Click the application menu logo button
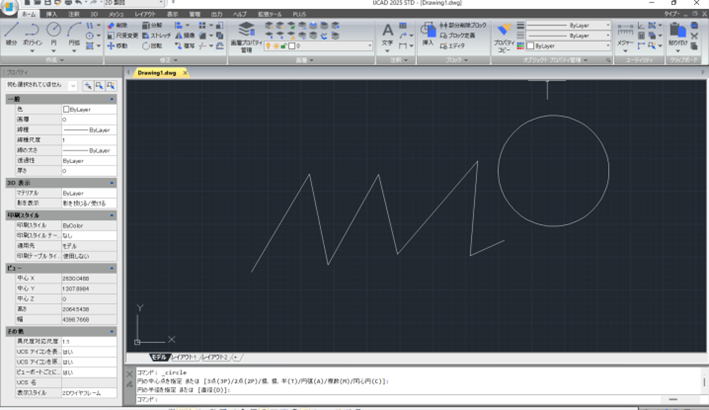 [x=9, y=7]
